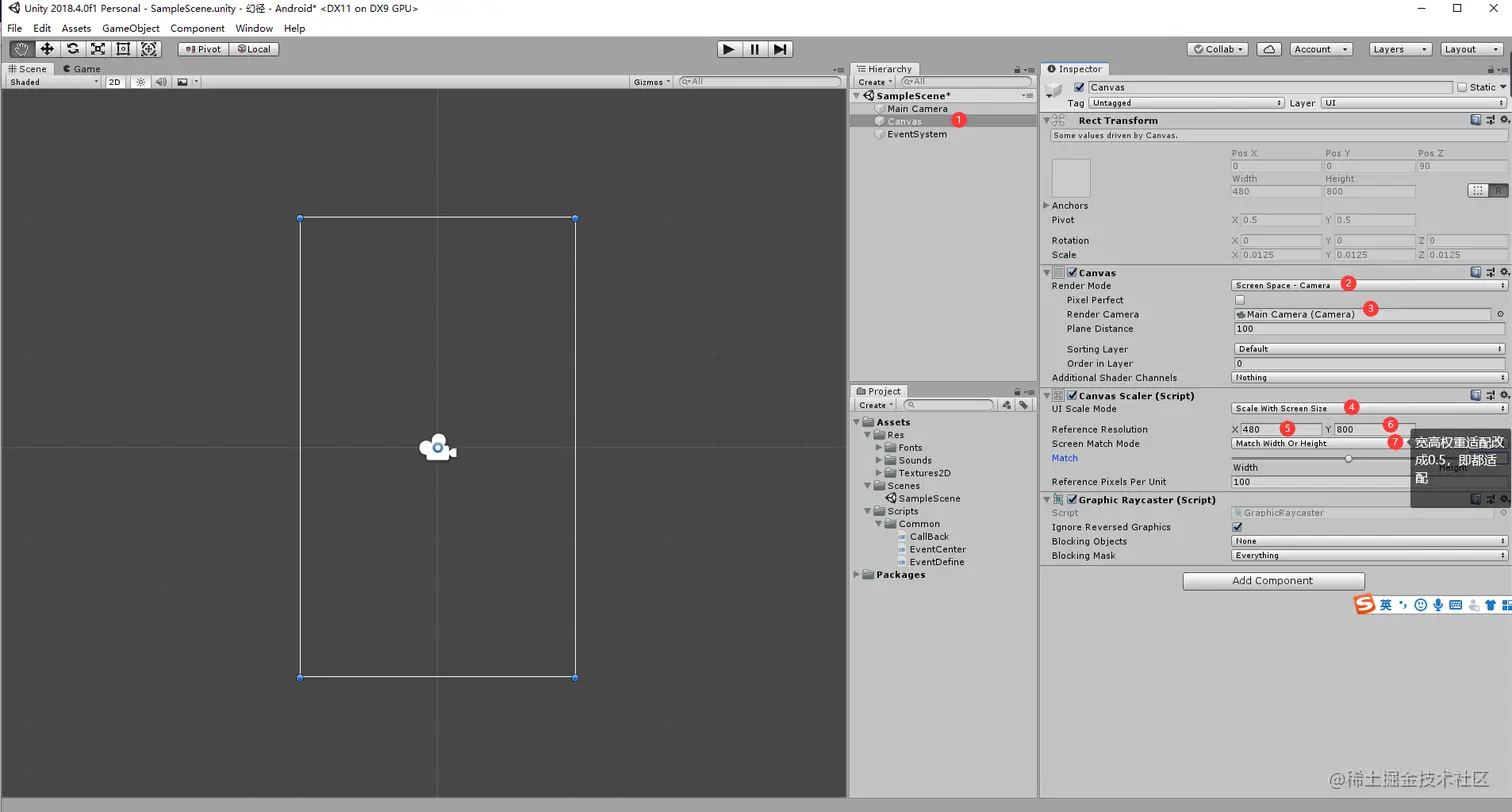Open Render Mode dropdown
The image size is (1512, 812).
tap(1369, 286)
